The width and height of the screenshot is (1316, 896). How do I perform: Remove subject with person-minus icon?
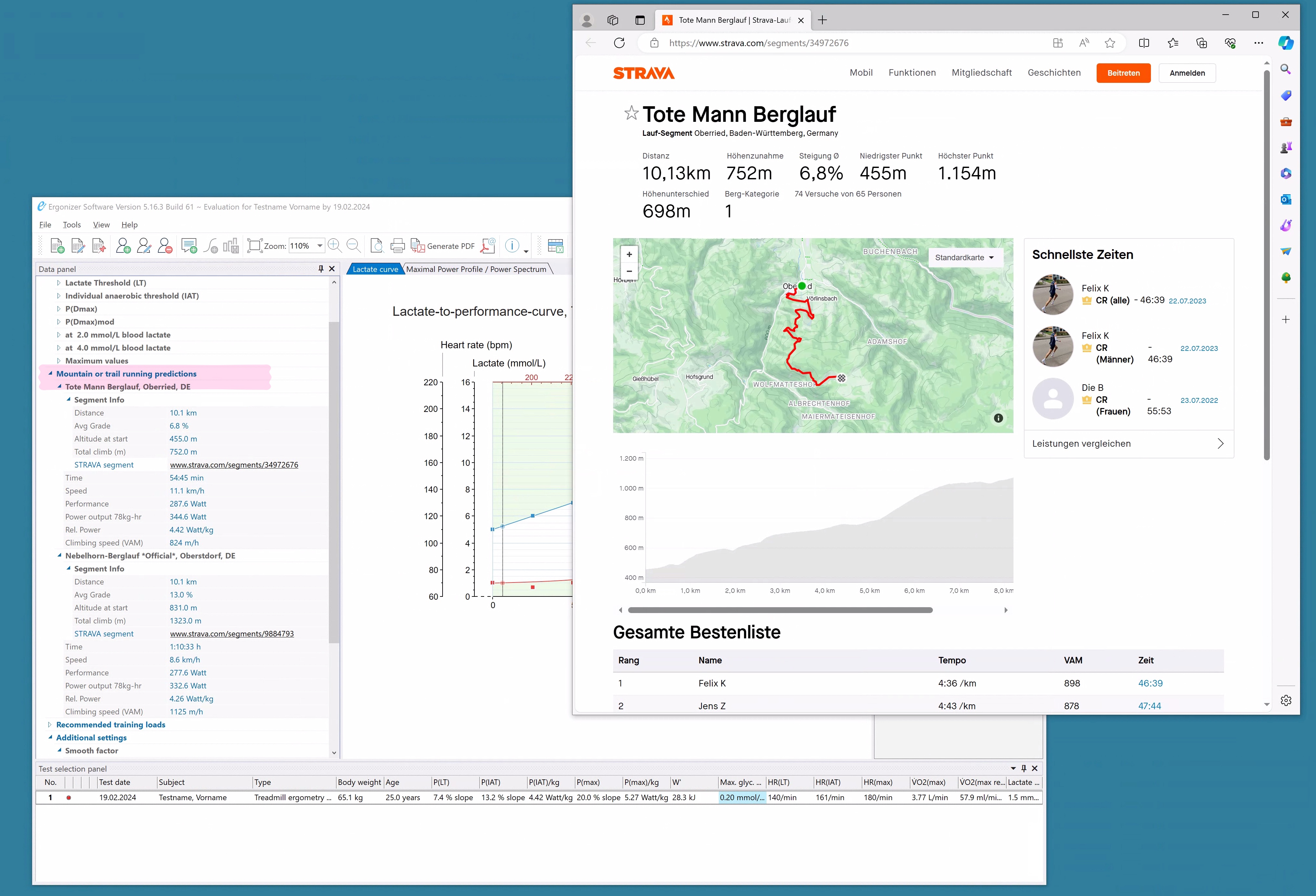point(165,246)
